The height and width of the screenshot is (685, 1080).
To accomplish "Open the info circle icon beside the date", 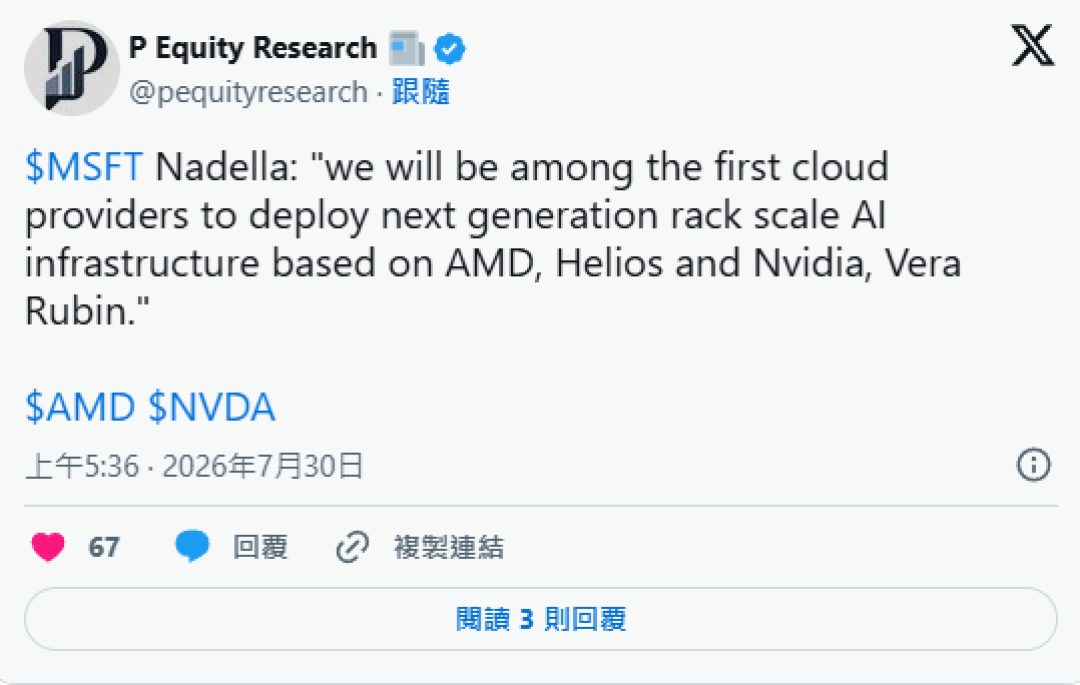I will (x=1033, y=465).
